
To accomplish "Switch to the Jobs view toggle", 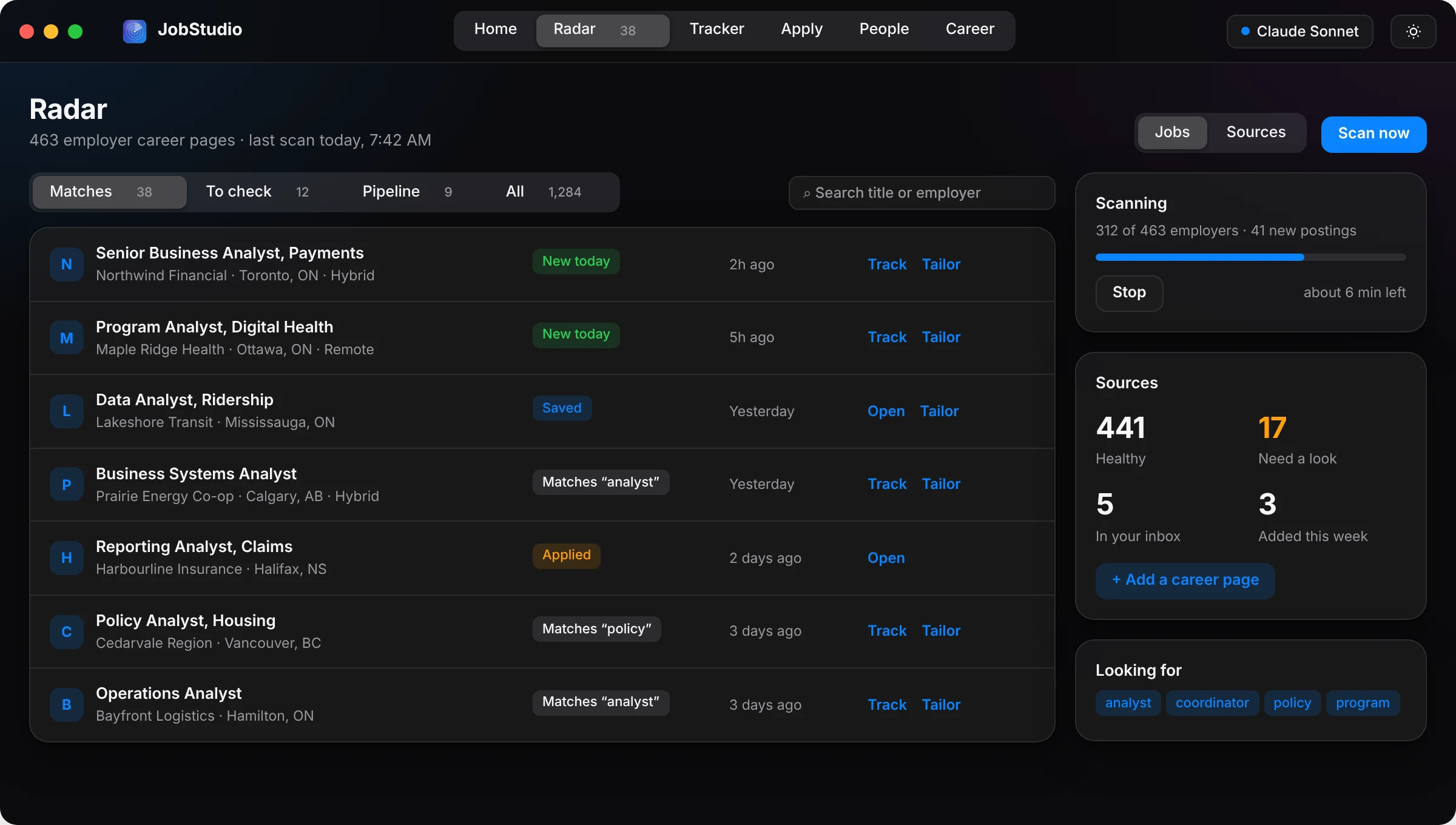I will coord(1172,132).
